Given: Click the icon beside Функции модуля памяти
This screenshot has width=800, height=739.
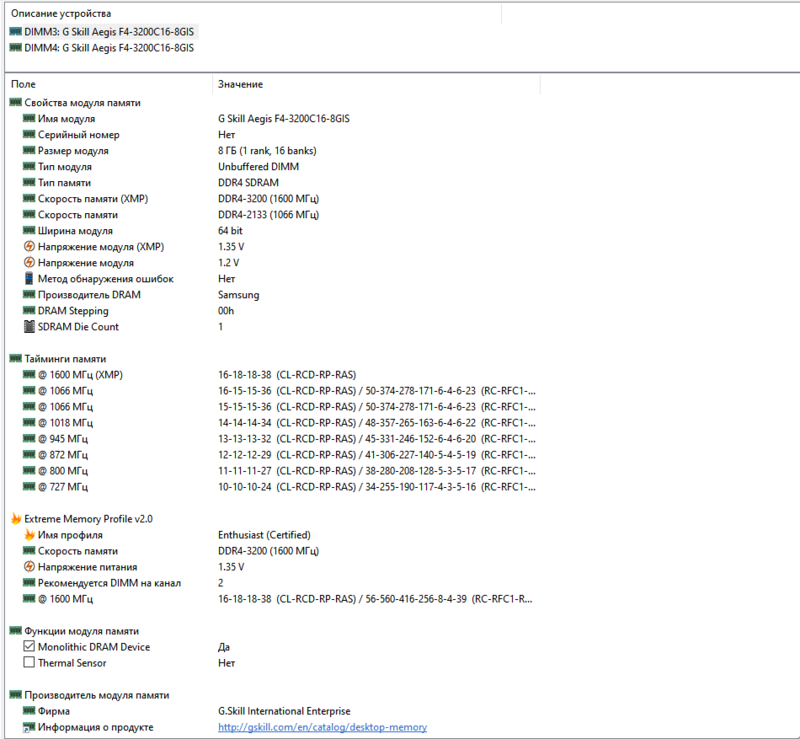Looking at the screenshot, I should coord(15,631).
